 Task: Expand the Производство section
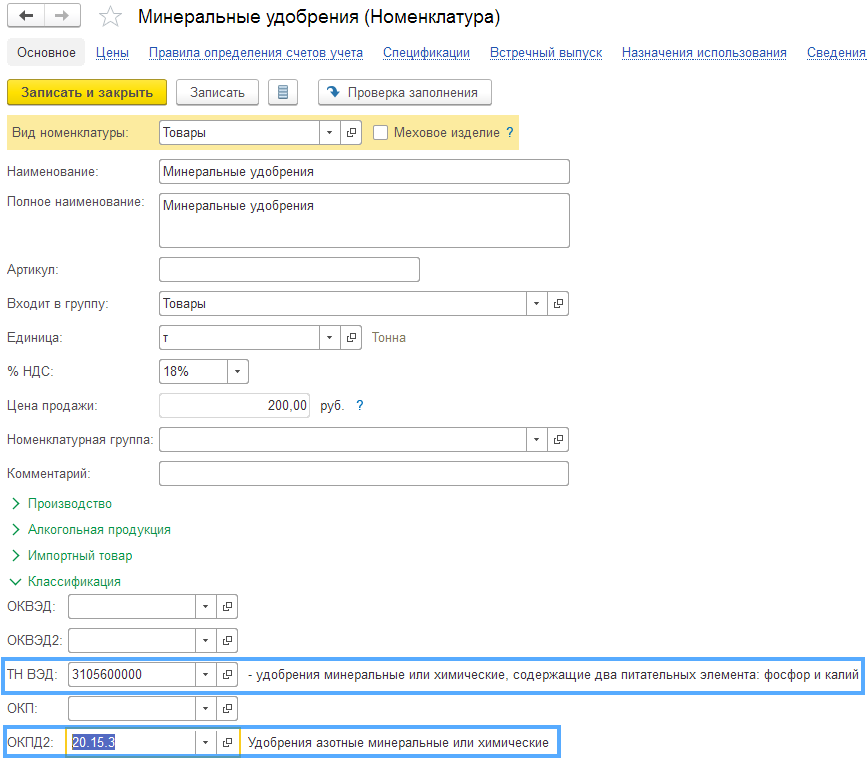[70, 504]
